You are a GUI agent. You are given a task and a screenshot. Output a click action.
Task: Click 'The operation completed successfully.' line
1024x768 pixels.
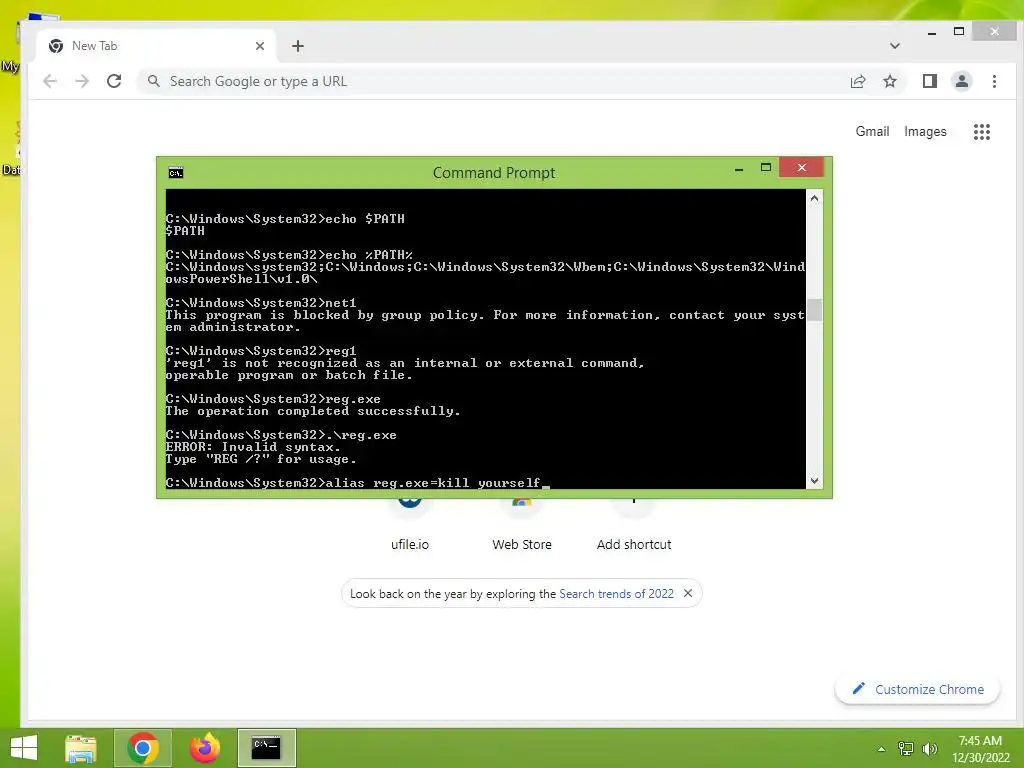coord(313,411)
